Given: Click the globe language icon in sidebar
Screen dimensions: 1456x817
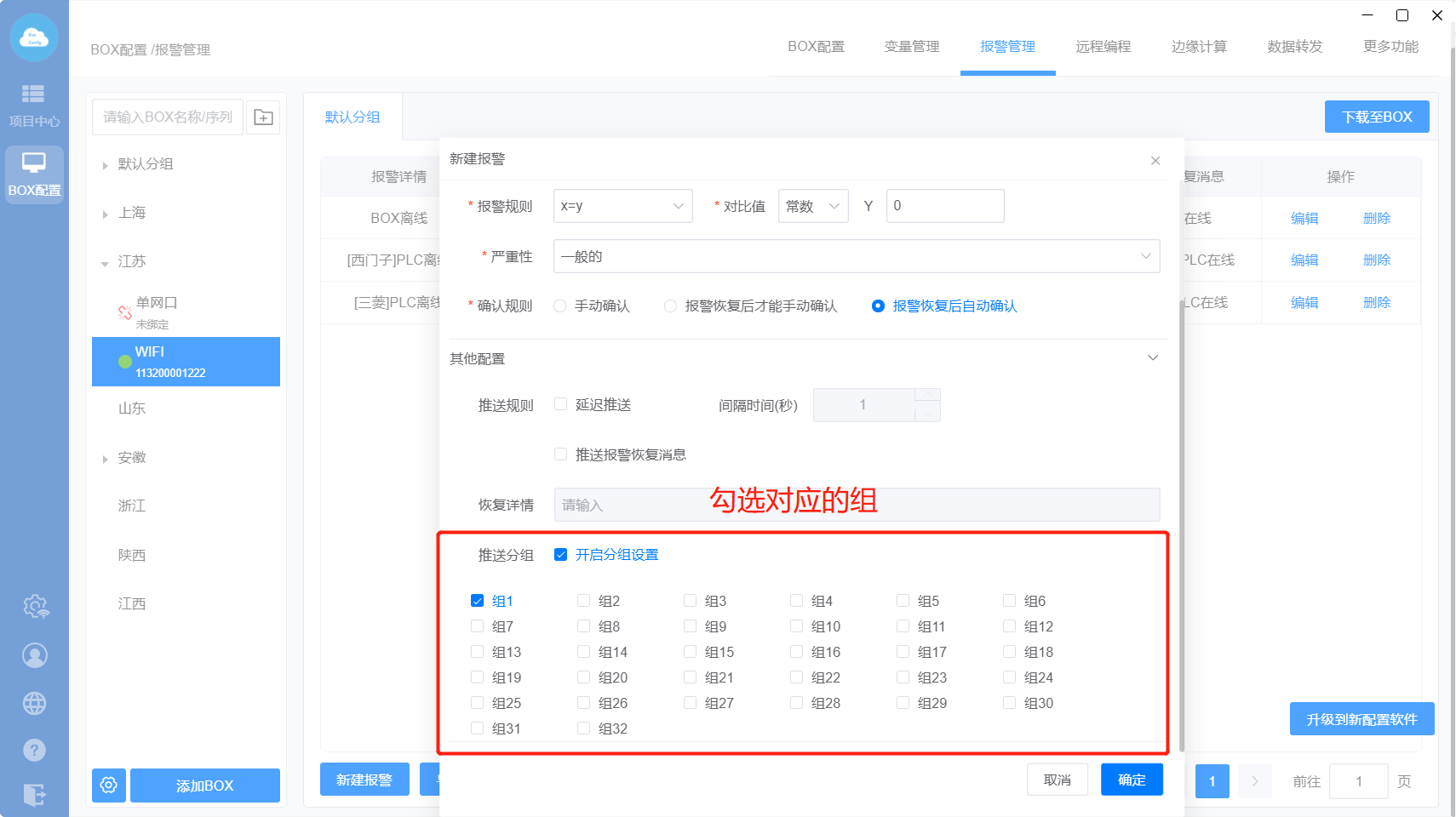Looking at the screenshot, I should tap(35, 703).
